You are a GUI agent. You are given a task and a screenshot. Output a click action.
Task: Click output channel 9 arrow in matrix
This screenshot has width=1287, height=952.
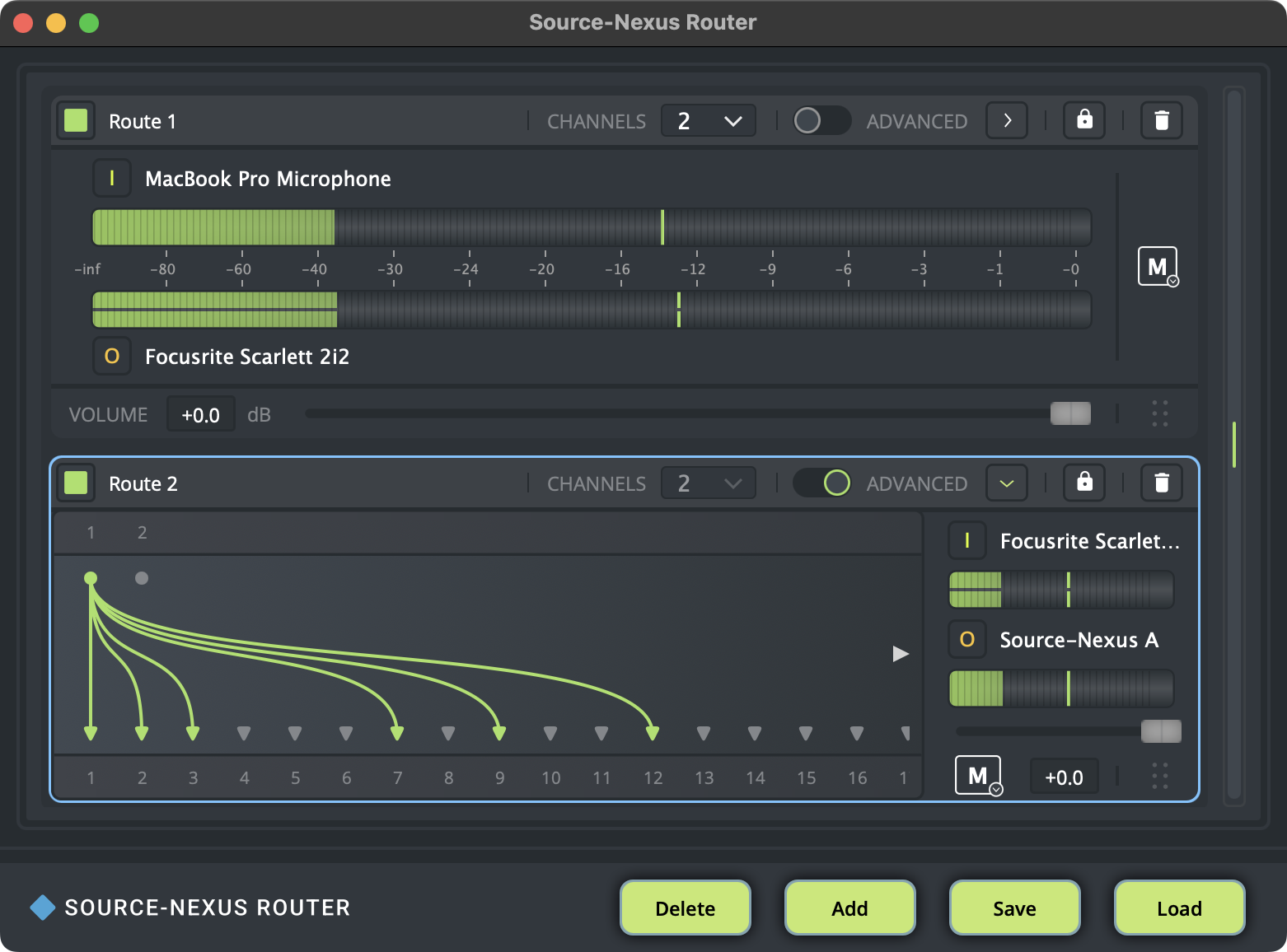(499, 733)
